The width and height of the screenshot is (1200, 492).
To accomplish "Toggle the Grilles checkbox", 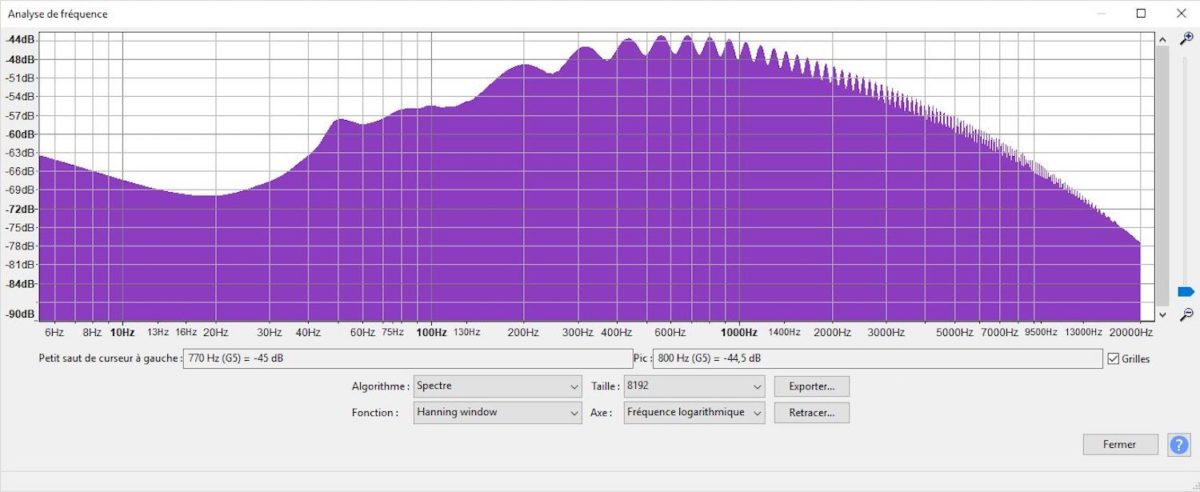I will 1113,358.
